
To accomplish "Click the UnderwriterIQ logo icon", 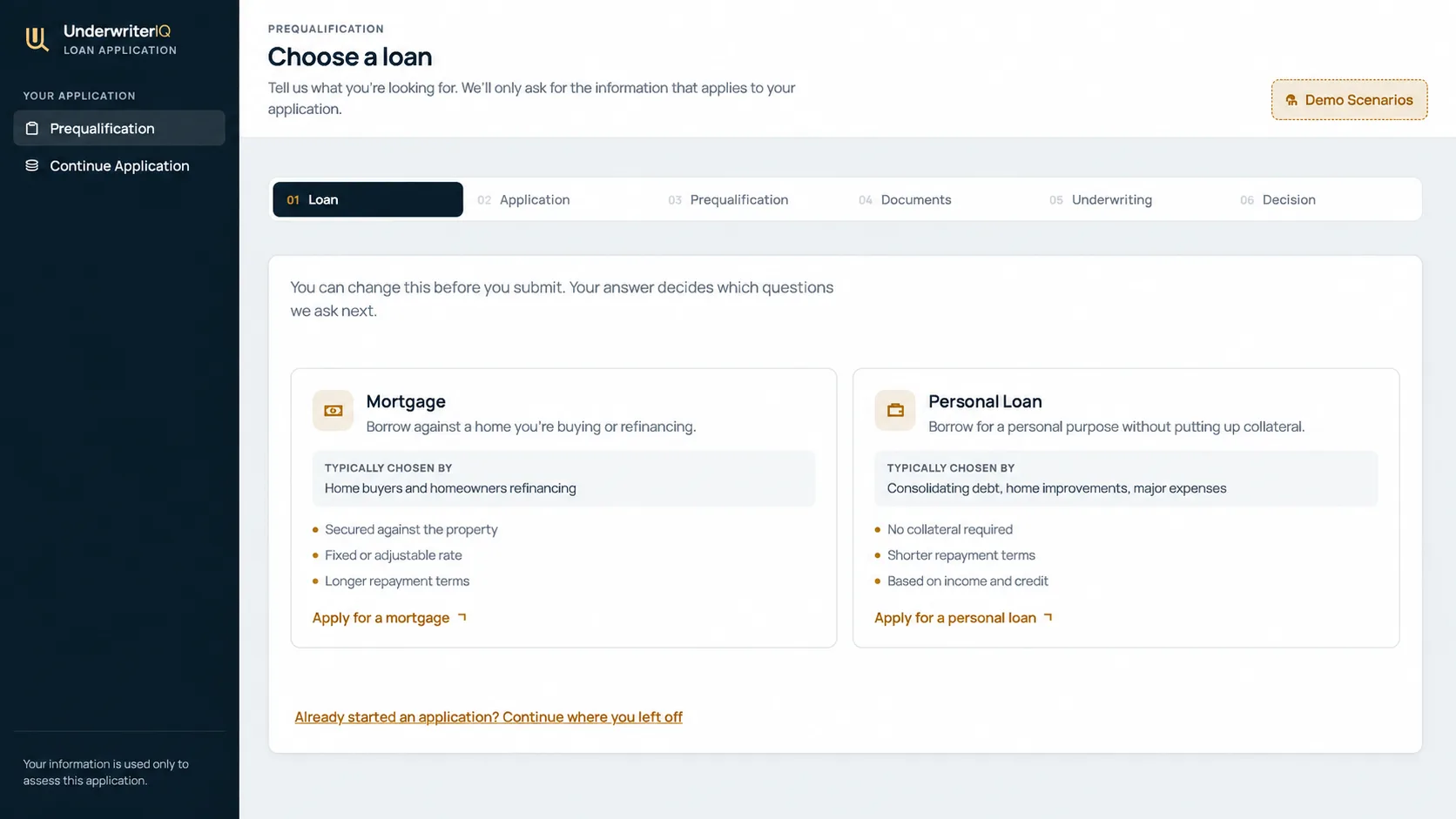I will (x=37, y=39).
